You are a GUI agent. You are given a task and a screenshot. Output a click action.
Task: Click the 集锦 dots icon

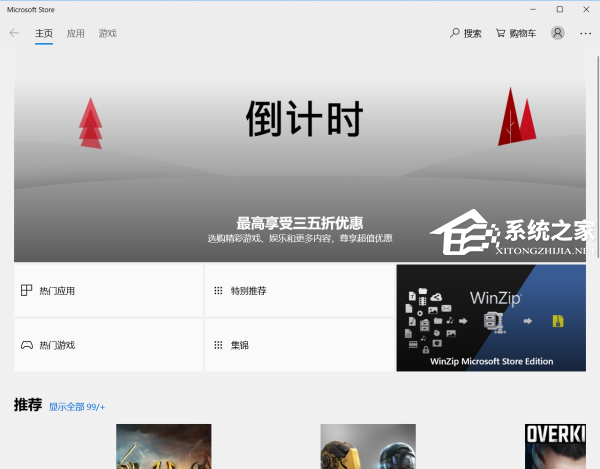(x=218, y=345)
